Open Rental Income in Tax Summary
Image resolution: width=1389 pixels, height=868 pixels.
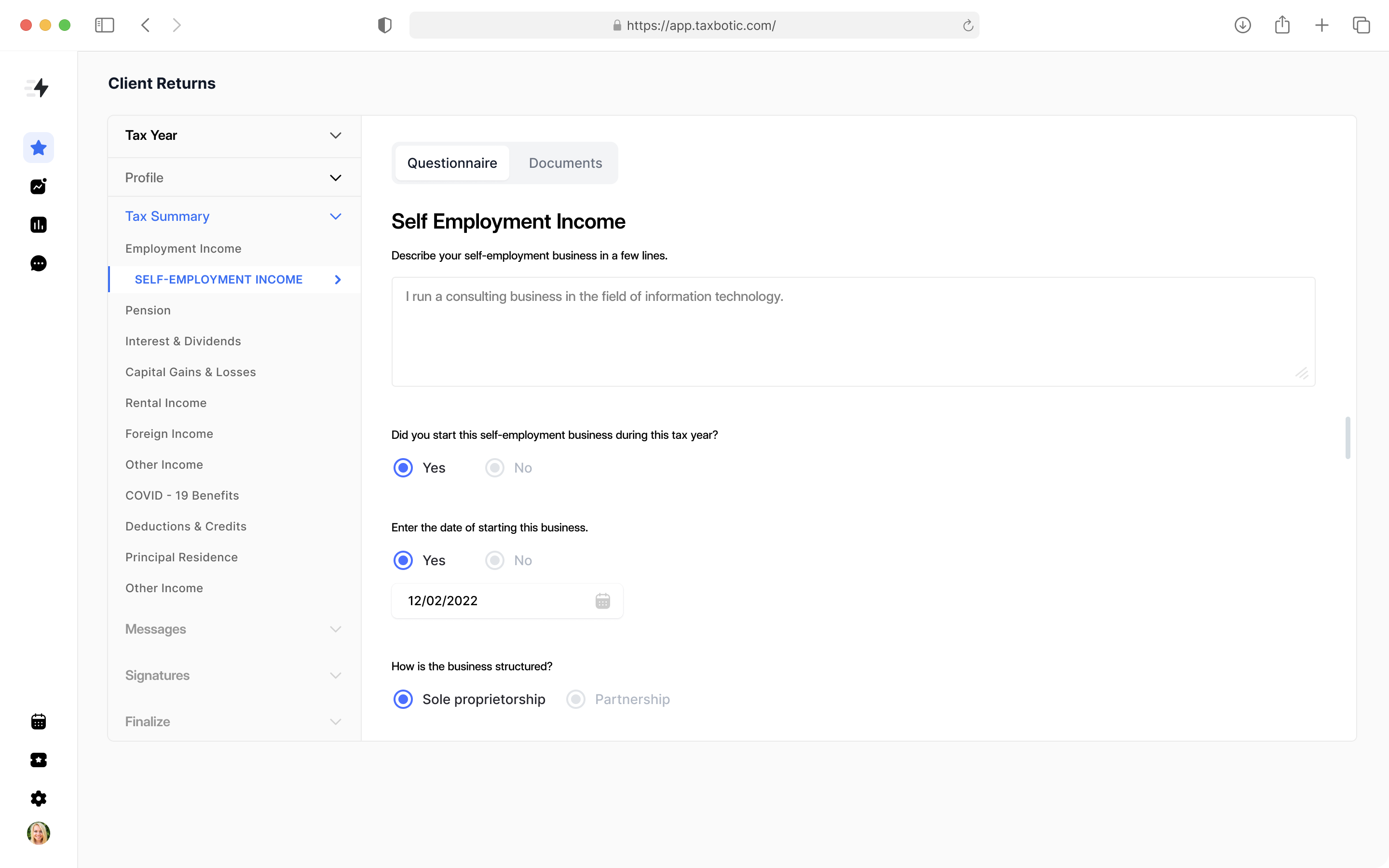pyautogui.click(x=166, y=403)
